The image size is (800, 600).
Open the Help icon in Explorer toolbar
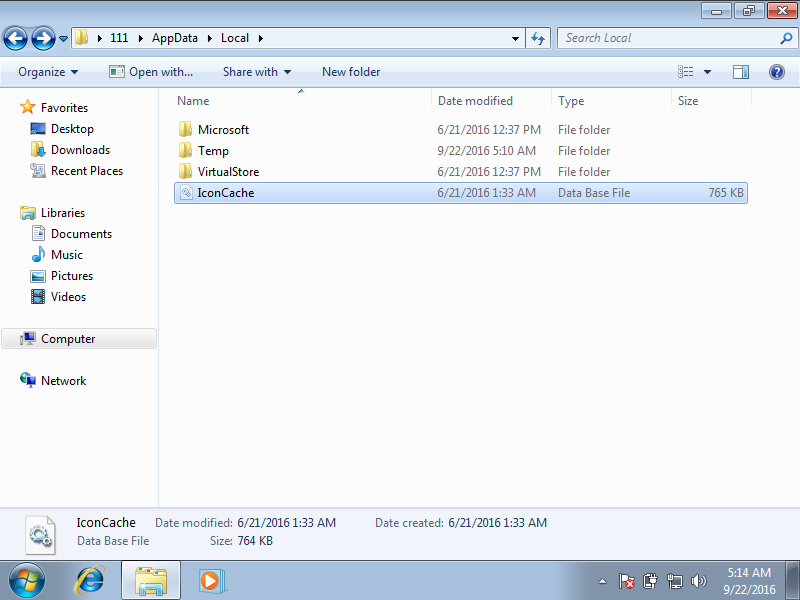point(777,72)
